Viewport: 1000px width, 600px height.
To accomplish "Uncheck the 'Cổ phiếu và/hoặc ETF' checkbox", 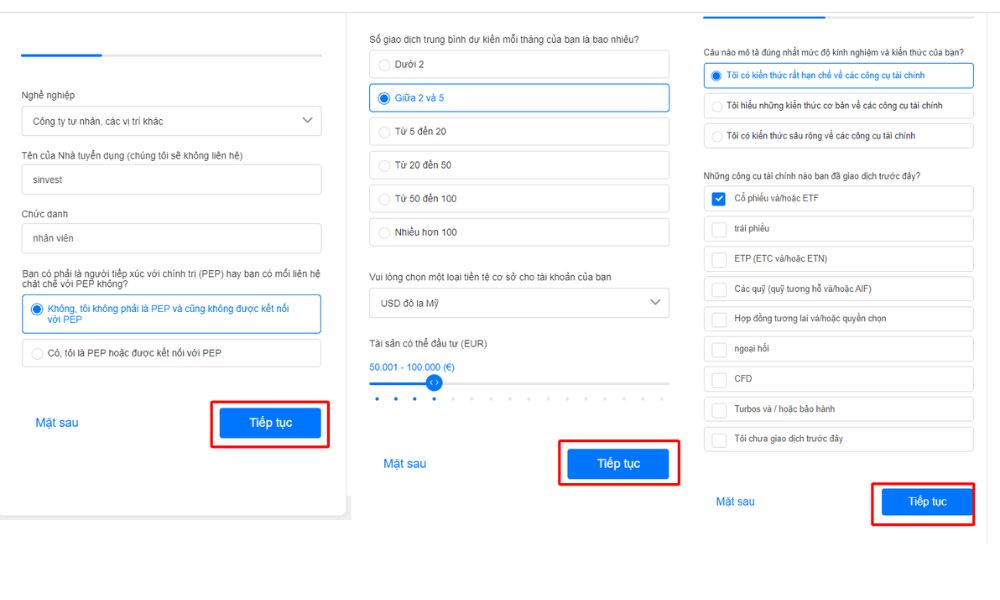I will (719, 198).
